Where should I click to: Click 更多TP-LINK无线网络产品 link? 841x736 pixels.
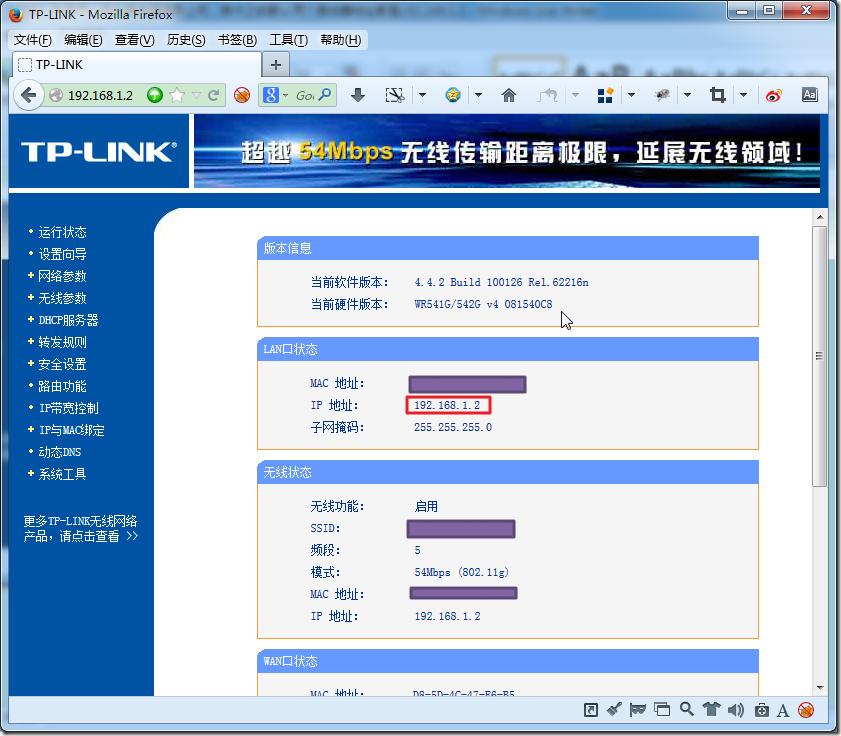click(80, 528)
